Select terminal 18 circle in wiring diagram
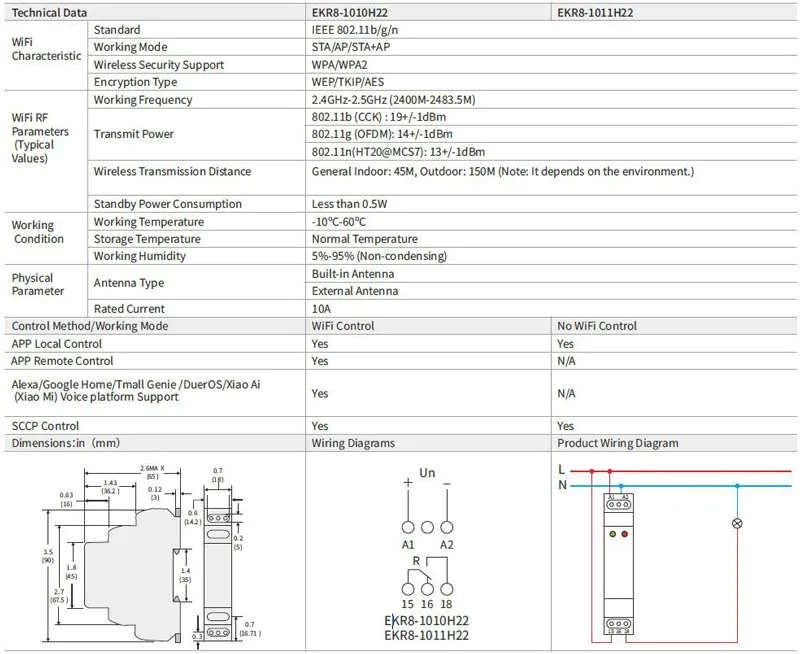Image resolution: width=800 pixels, height=654 pixels. pyautogui.click(x=447, y=589)
